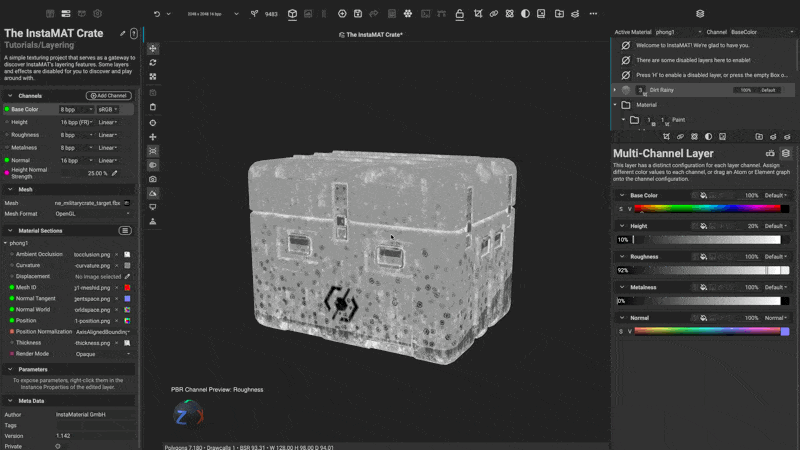The image size is (800, 450).
Task: Click the plant sprout icon beside 9483
Action: (x=254, y=14)
